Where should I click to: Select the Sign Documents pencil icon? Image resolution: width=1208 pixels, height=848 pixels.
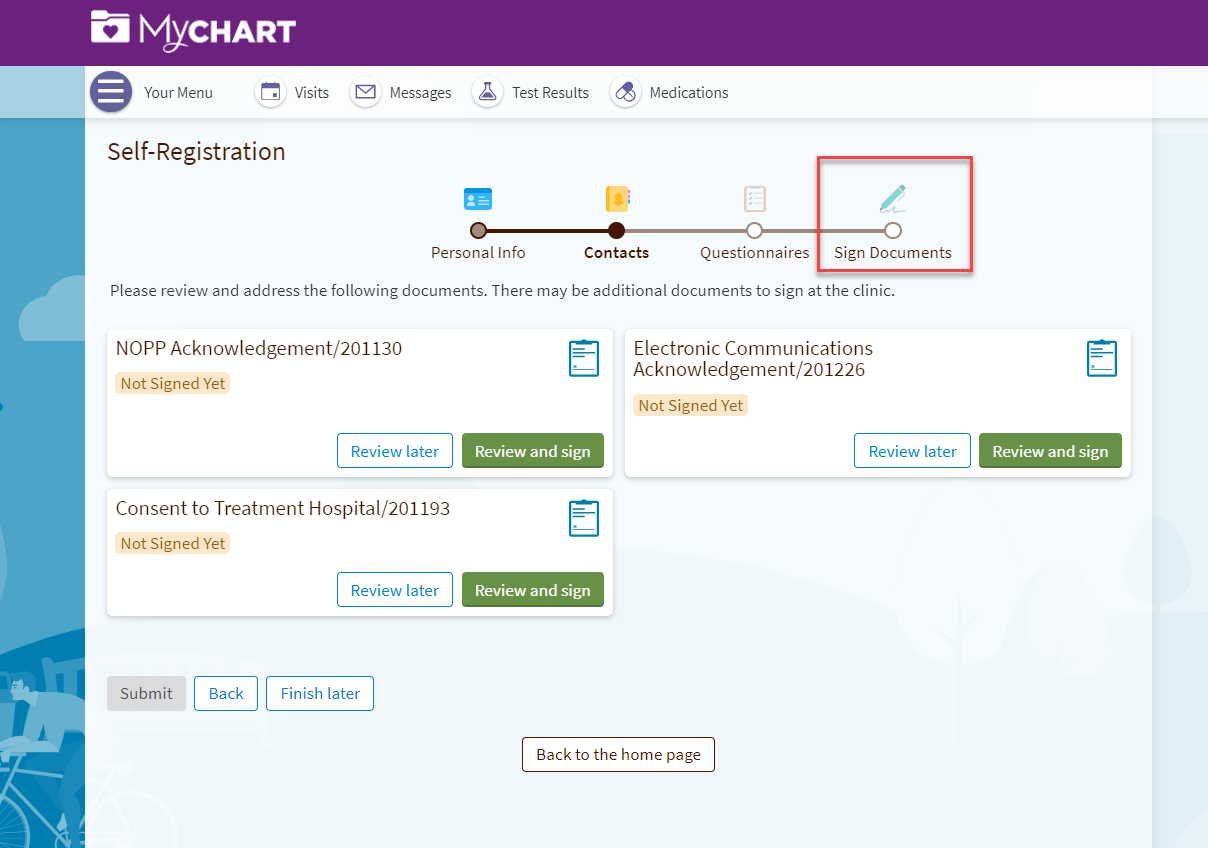coord(893,198)
